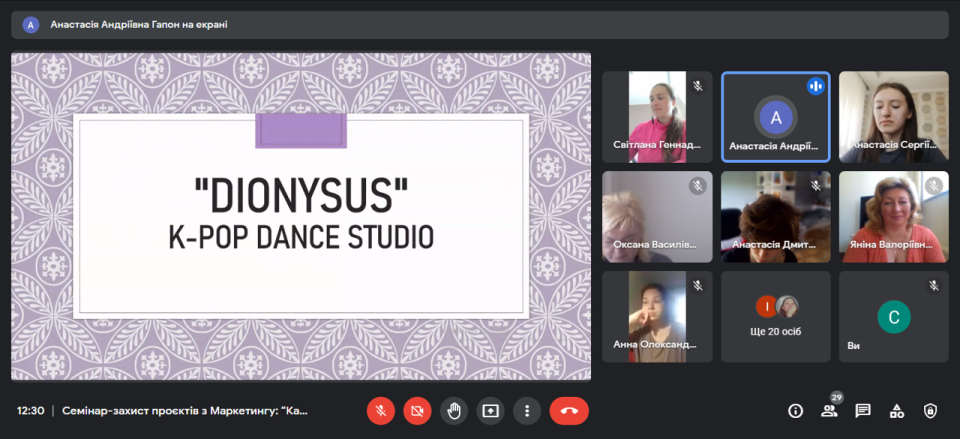Show the participants list with 29 badge

pos(829,410)
